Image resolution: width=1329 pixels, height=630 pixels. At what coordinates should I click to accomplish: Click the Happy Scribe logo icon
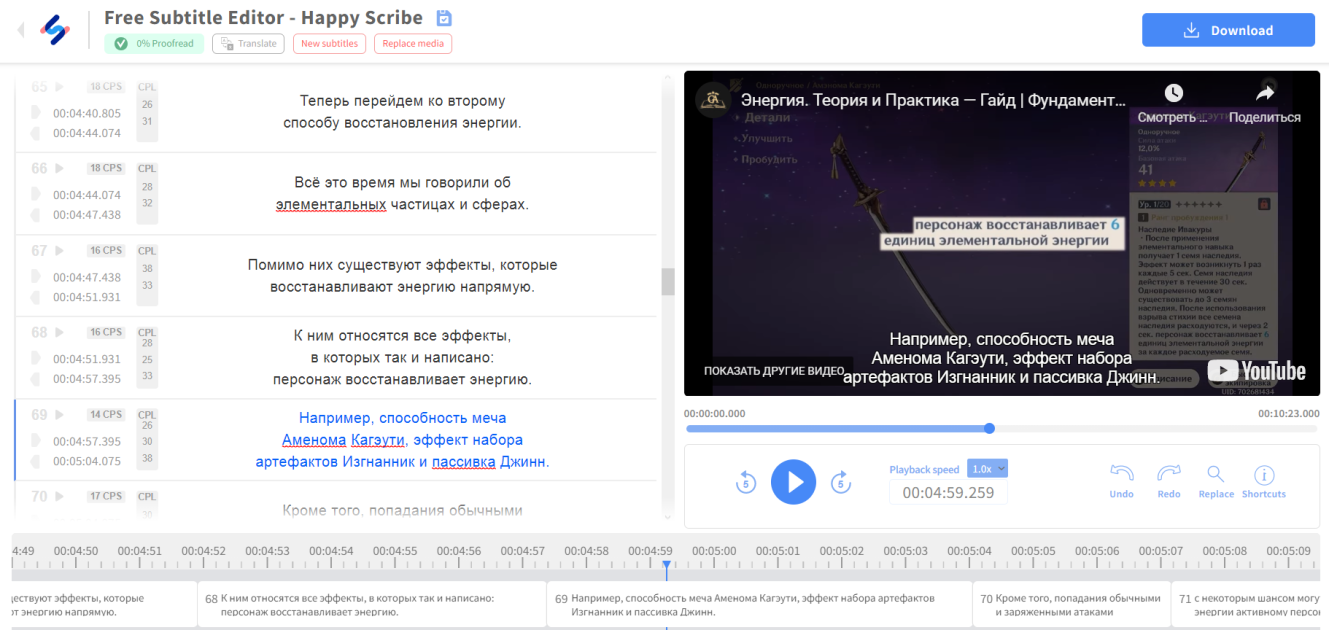pos(55,30)
